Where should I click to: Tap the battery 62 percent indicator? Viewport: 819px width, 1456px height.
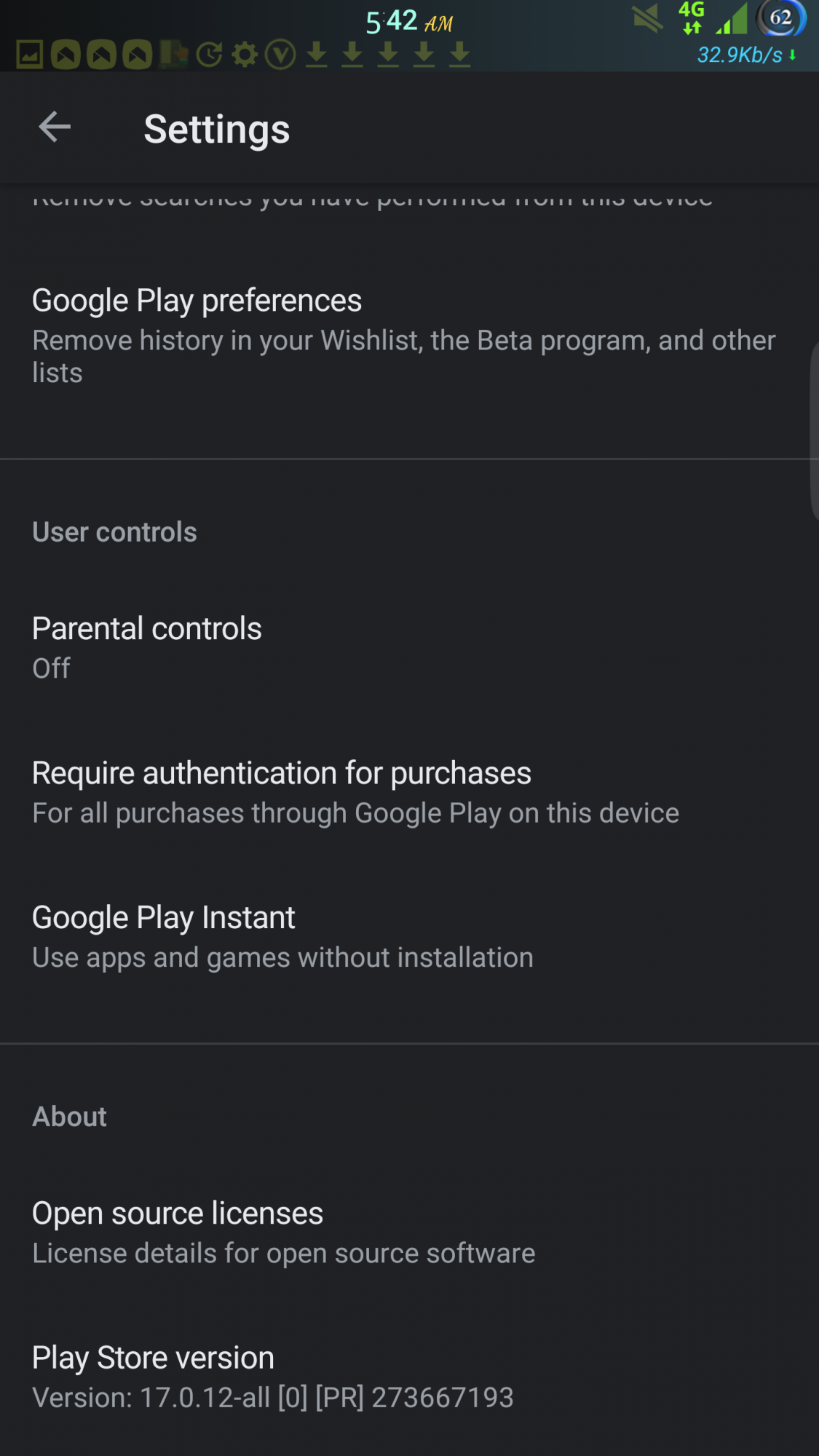(781, 18)
